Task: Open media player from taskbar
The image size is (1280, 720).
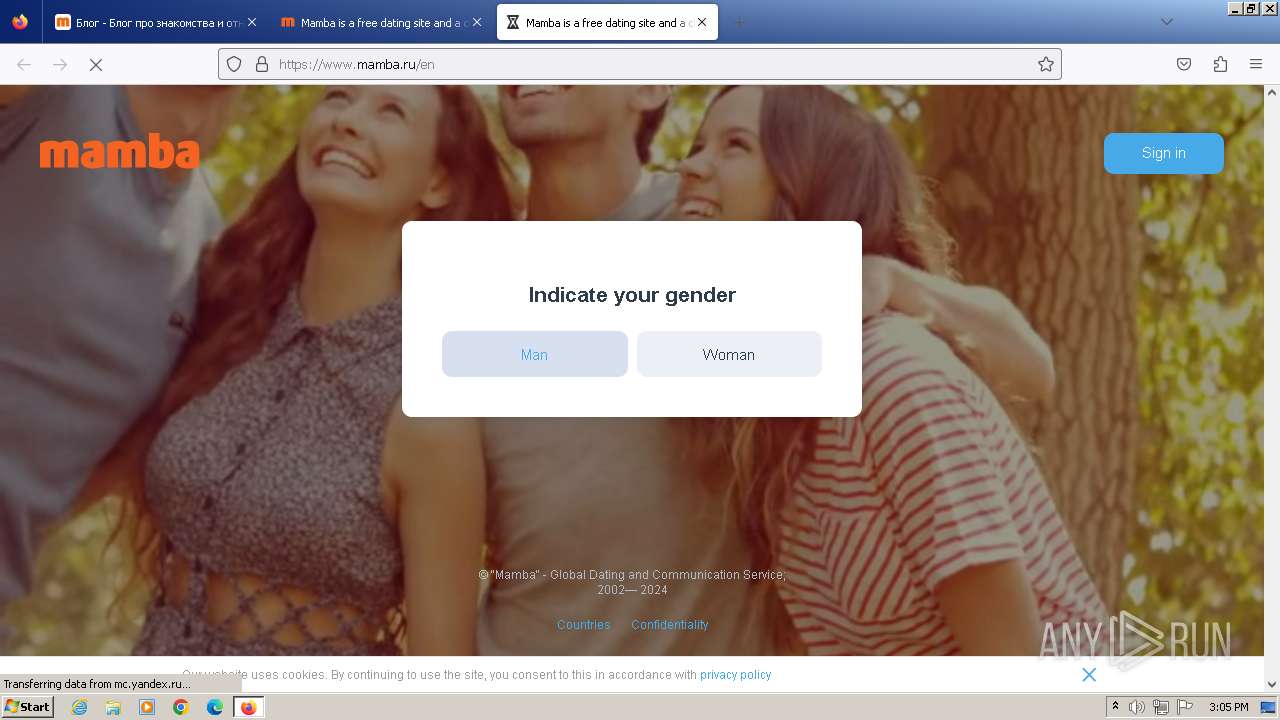Action: [147, 707]
